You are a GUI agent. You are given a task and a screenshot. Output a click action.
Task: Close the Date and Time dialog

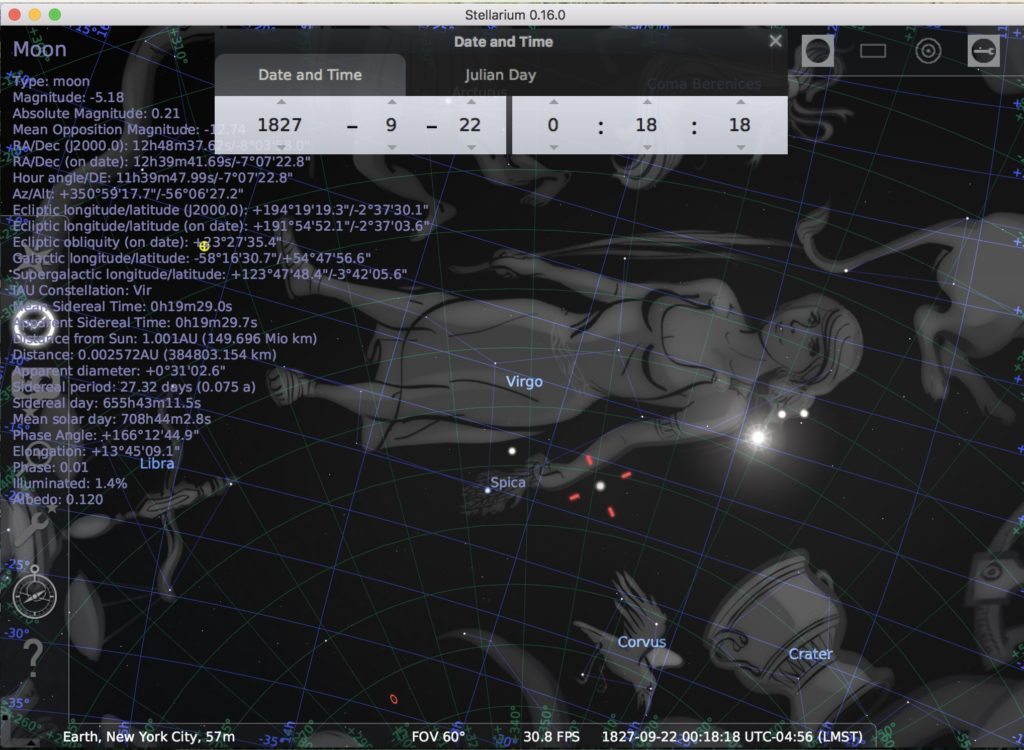tap(775, 41)
